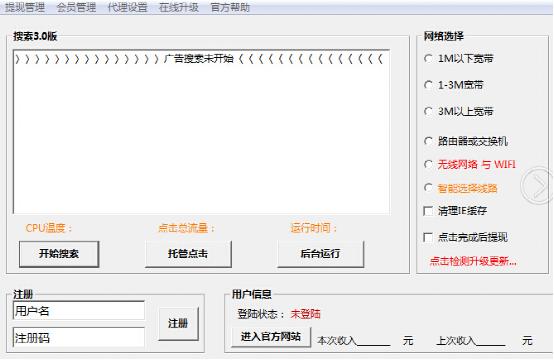The height and width of the screenshot is (360, 554).
Task: Click the 运行时间 label
Action: tap(314, 228)
